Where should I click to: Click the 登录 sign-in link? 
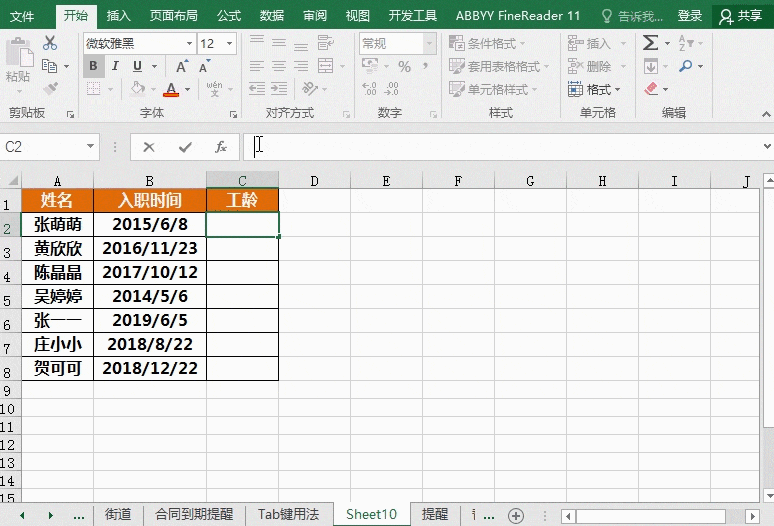[690, 16]
